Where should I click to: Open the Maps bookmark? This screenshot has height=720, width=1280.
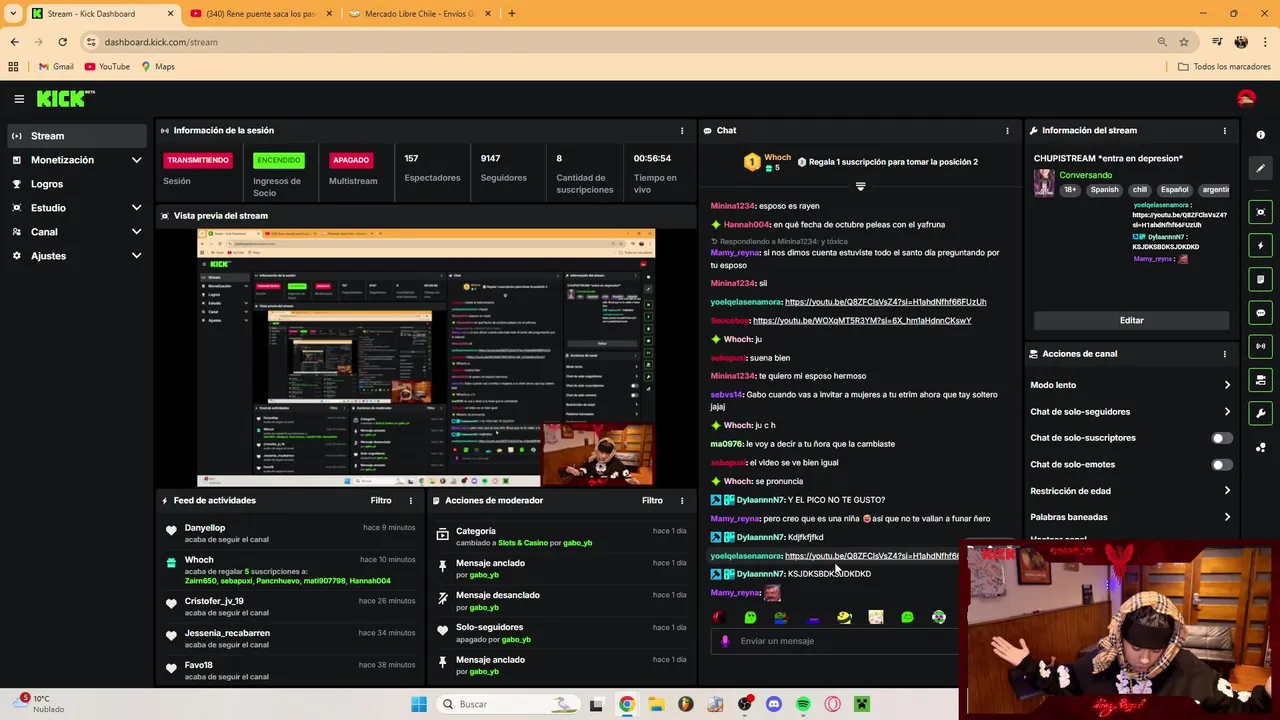(158, 67)
